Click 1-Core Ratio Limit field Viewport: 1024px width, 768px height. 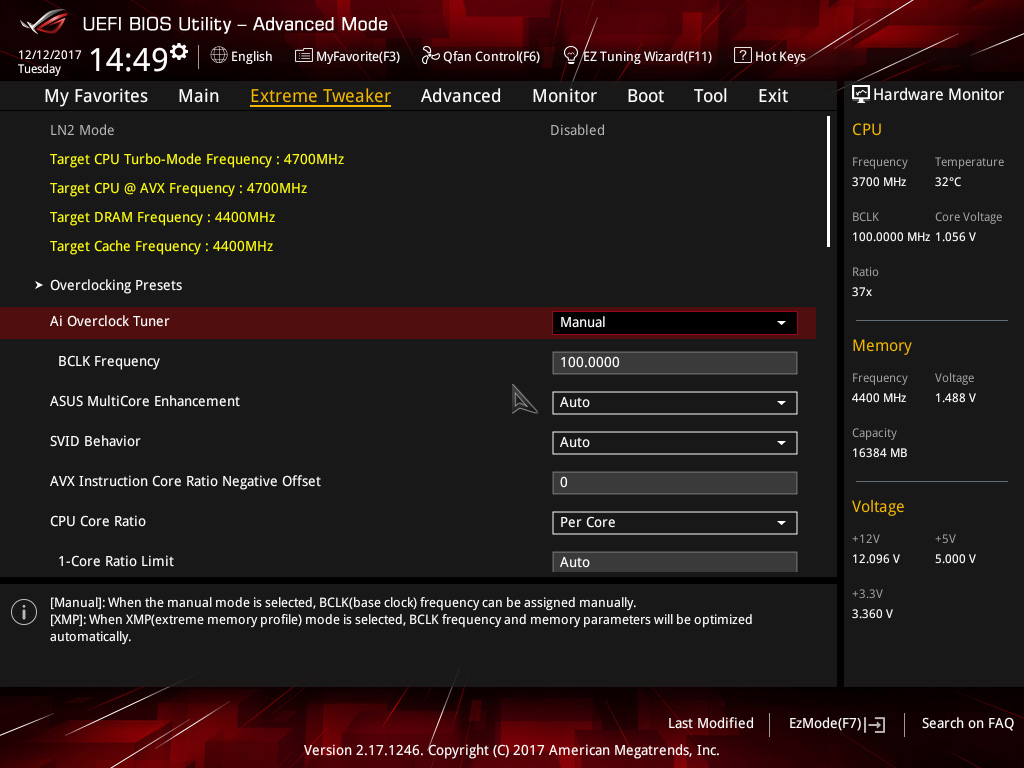coord(675,562)
